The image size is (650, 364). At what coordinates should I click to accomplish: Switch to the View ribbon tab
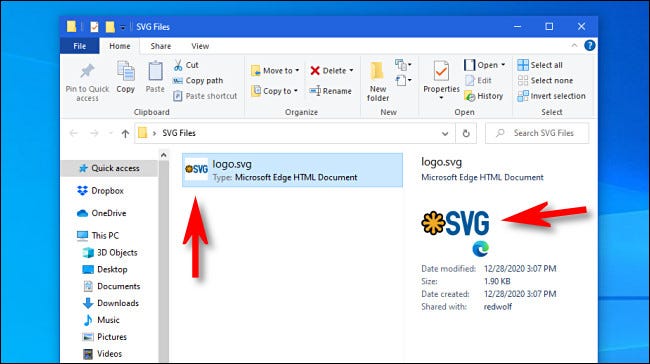click(200, 46)
